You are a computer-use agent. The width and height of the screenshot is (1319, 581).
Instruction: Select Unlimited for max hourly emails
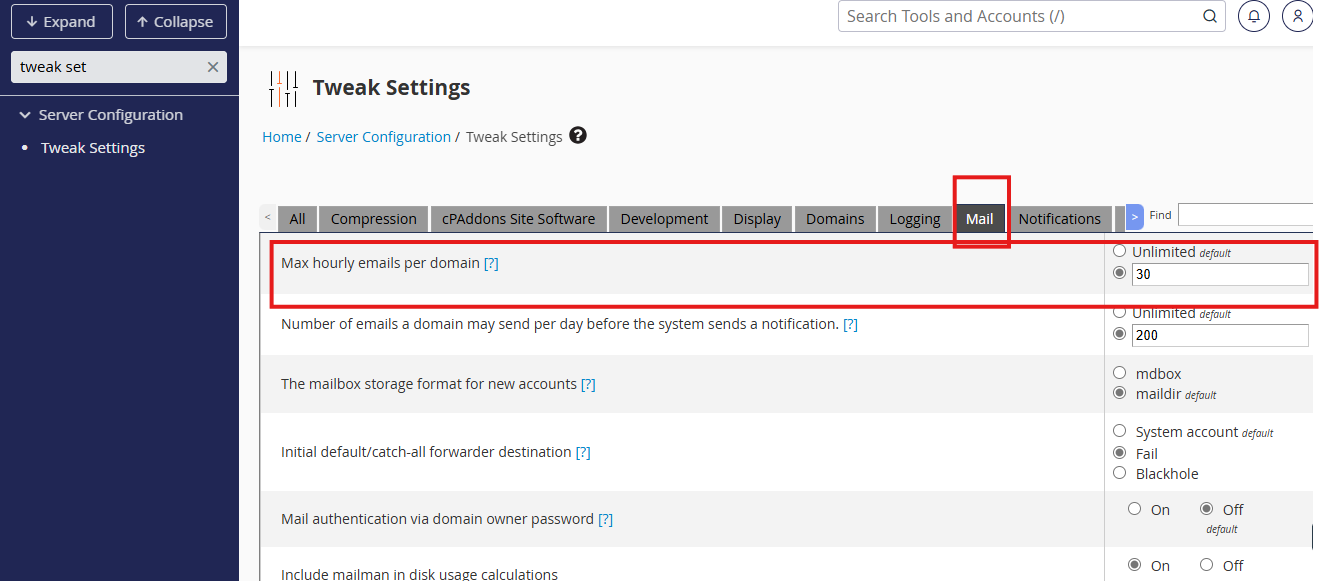(x=1119, y=252)
